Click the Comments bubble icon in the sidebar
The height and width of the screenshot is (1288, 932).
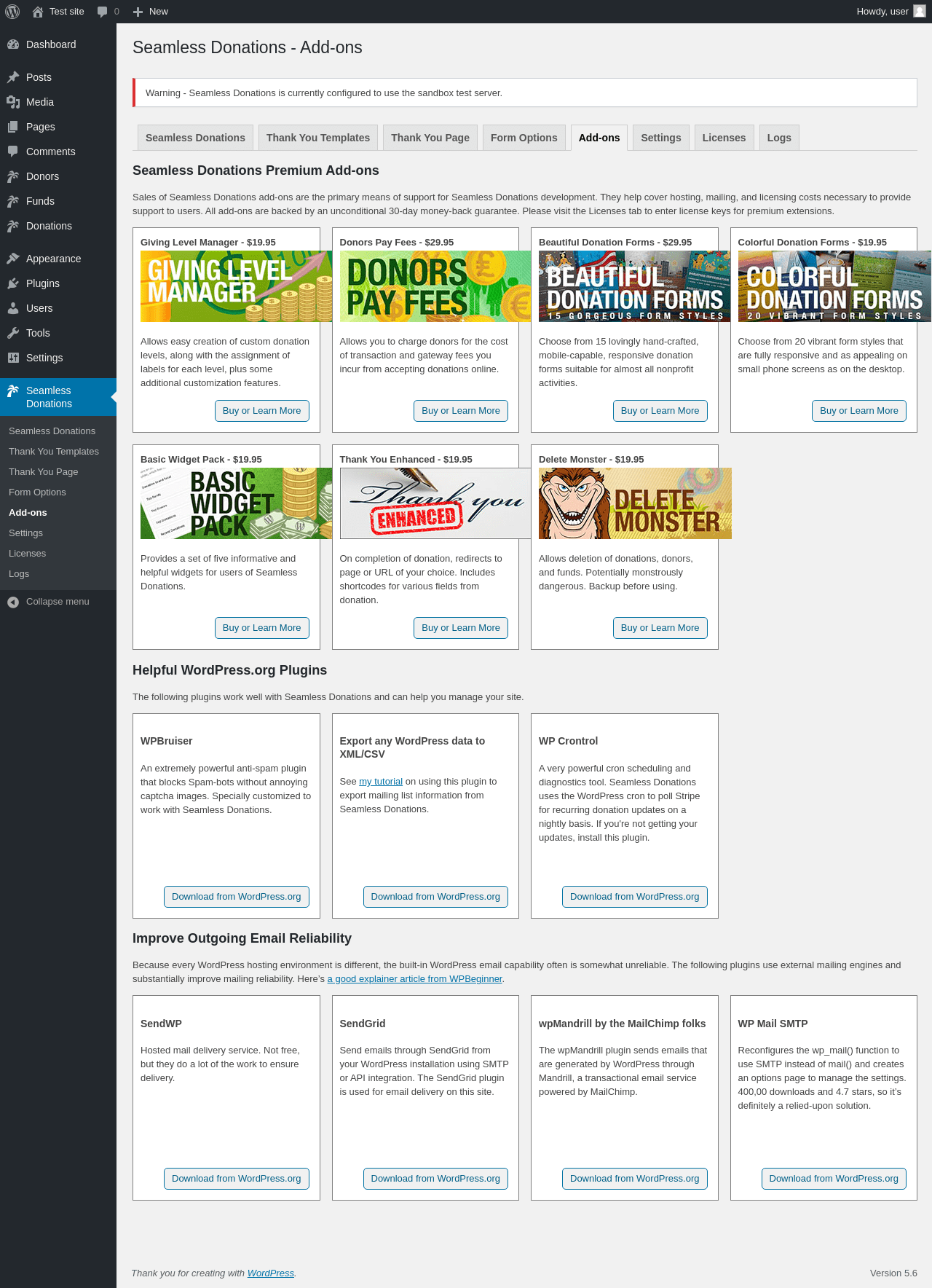13,152
